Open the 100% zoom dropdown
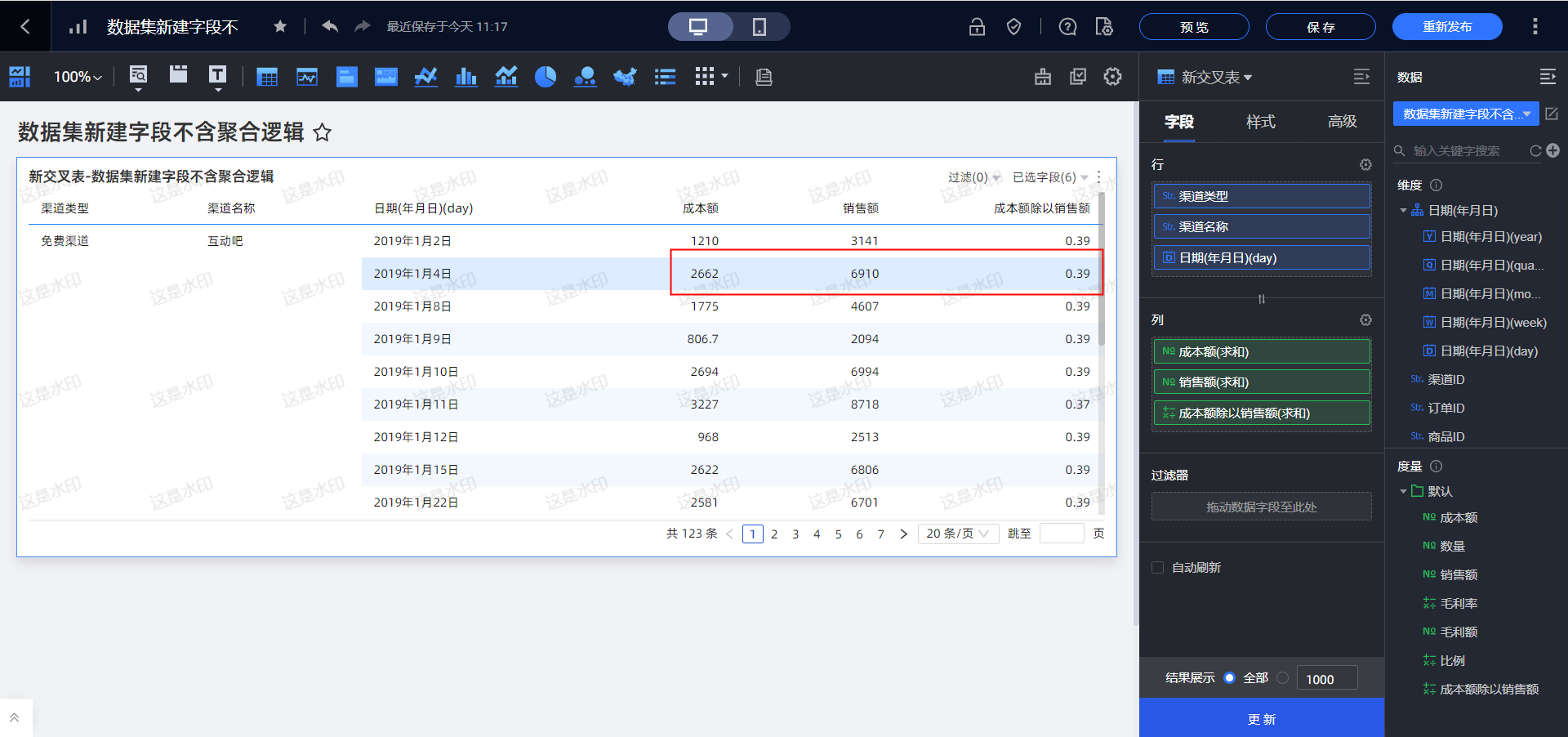 pos(78,77)
